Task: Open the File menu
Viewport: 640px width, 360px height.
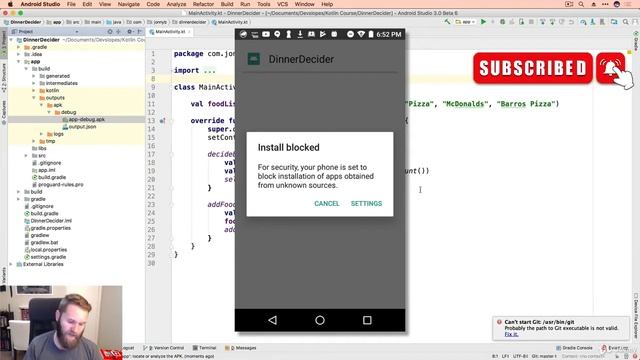Action: (71, 4)
